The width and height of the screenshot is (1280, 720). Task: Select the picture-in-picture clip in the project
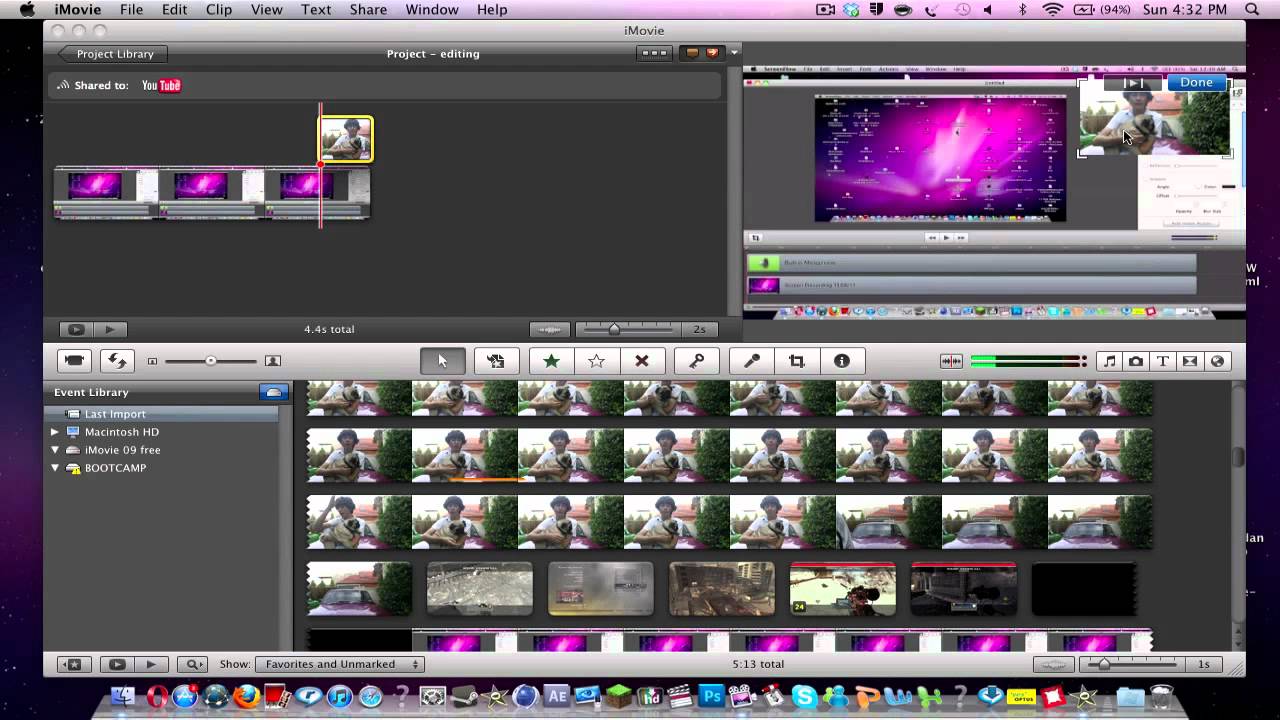[x=346, y=139]
